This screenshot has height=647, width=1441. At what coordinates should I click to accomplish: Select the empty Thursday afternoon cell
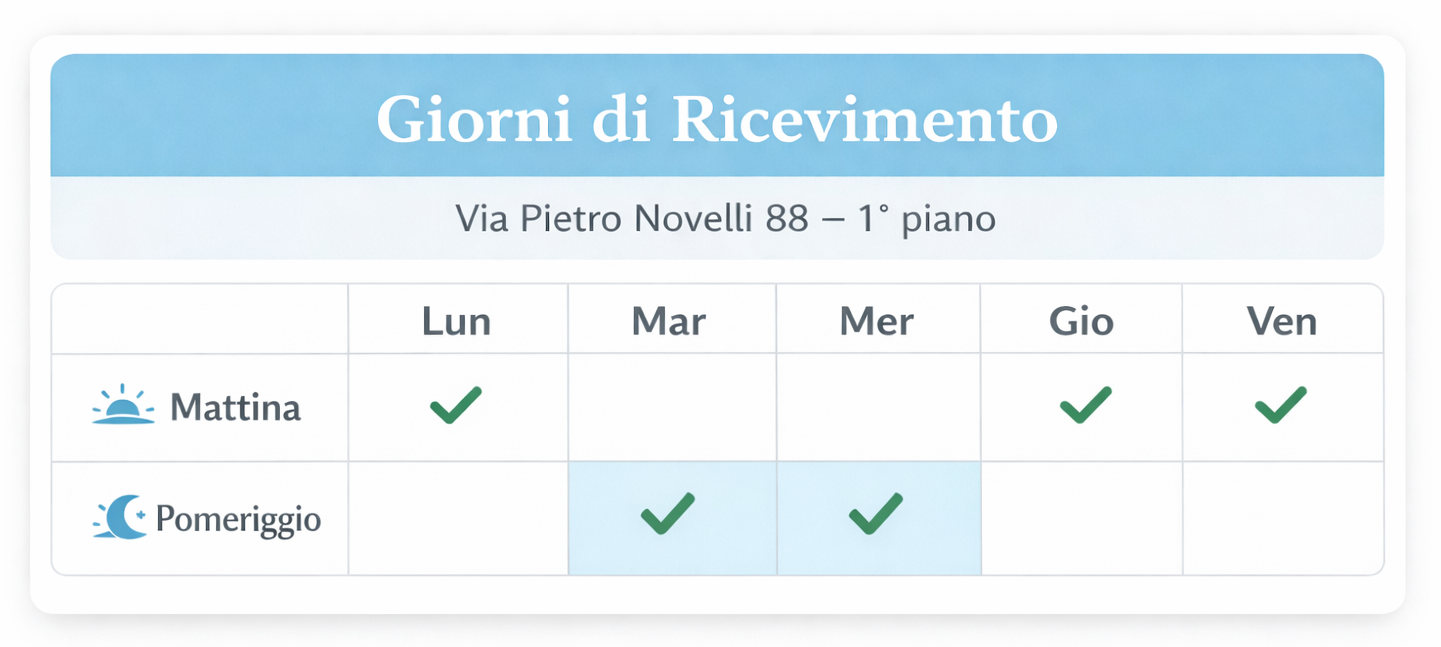[1081, 519]
